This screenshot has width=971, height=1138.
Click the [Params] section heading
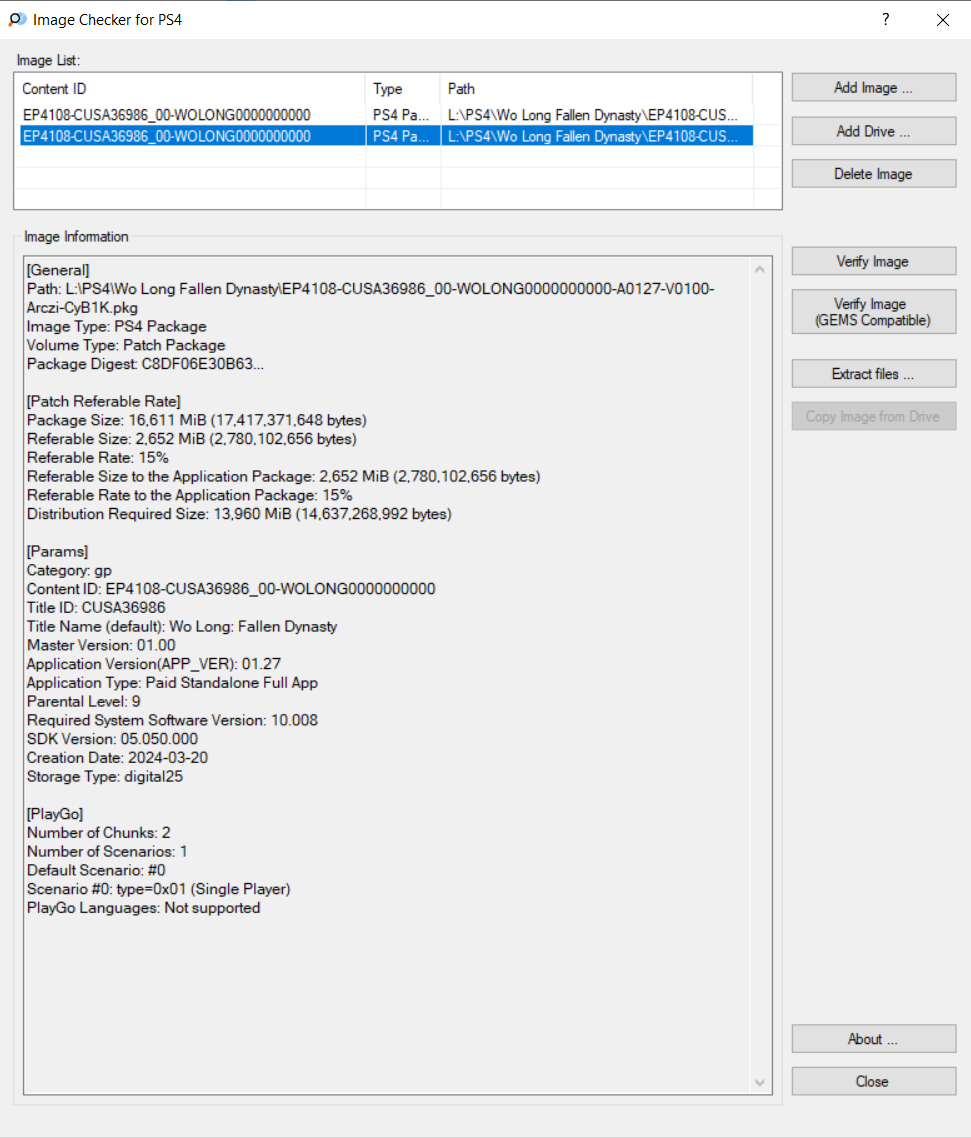[57, 552]
